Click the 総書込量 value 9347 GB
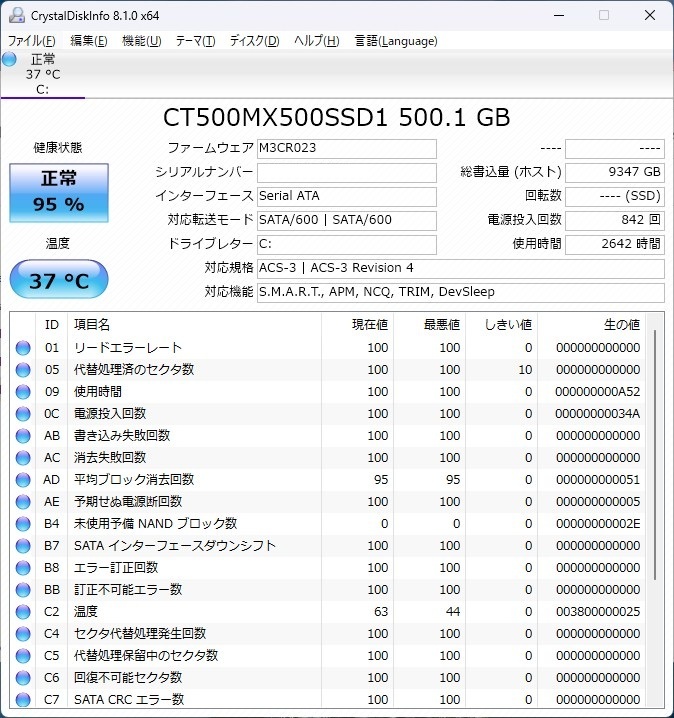 615,173
